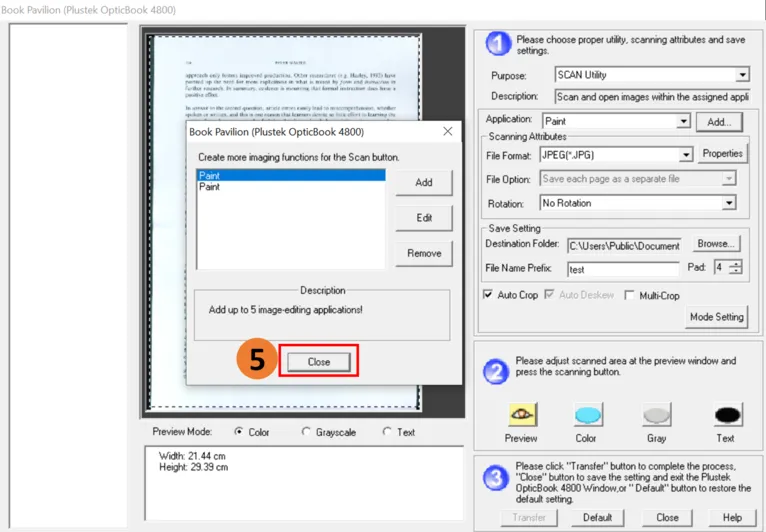
Task: Click the Close button in the dialog
Action: [319, 362]
